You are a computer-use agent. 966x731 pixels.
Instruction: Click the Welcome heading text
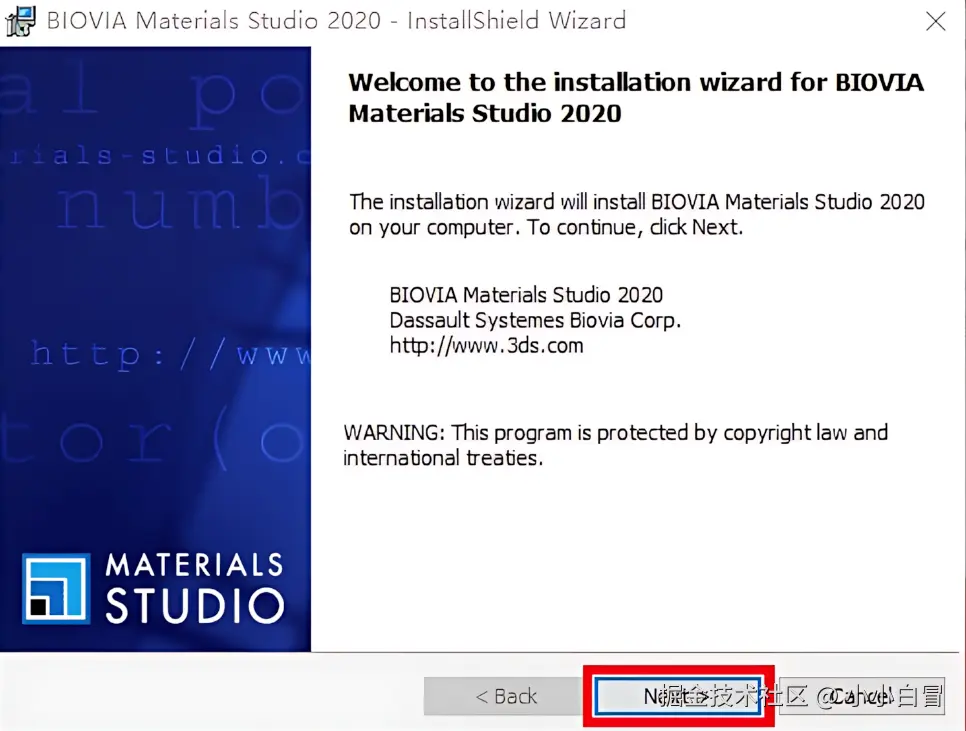636,97
